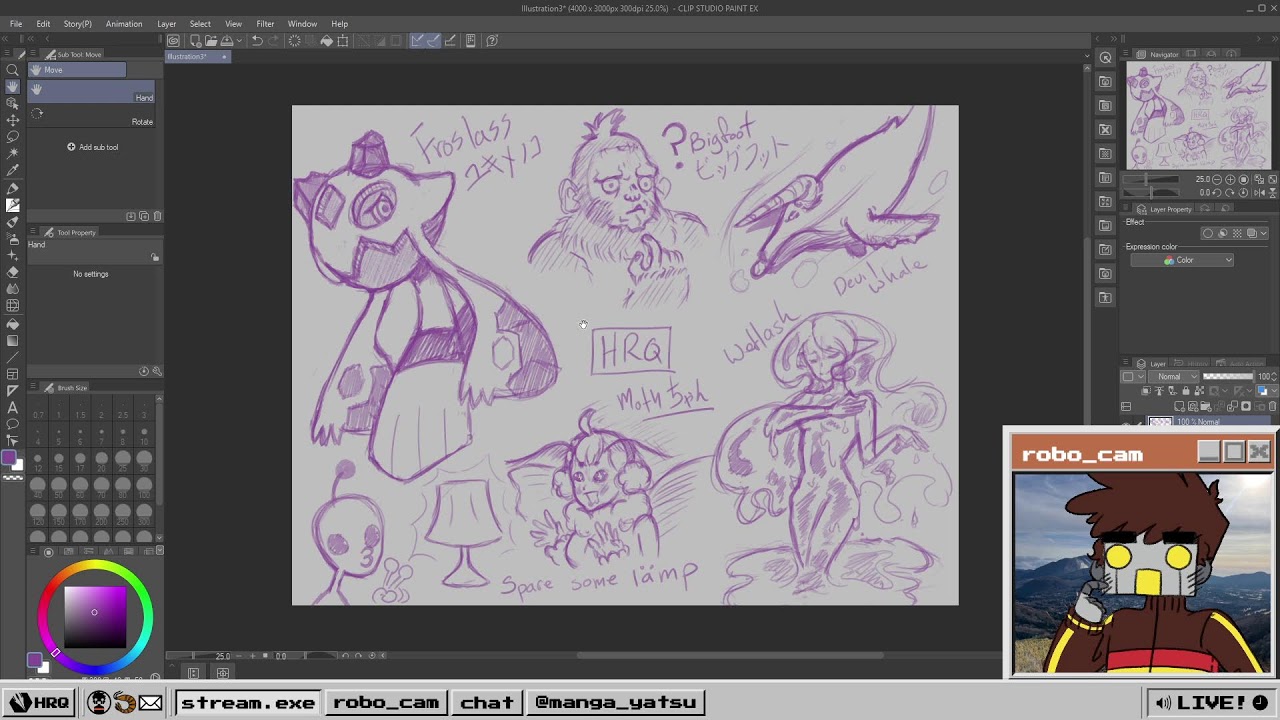The width and height of the screenshot is (1280, 720).
Task: Select the Zoom magnifier tool
Action: click(x=13, y=70)
